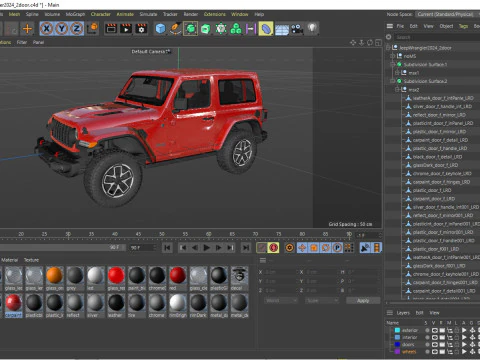480x360 pixels.
Task: Select the orange glass_or material swatch
Action: 54,276
